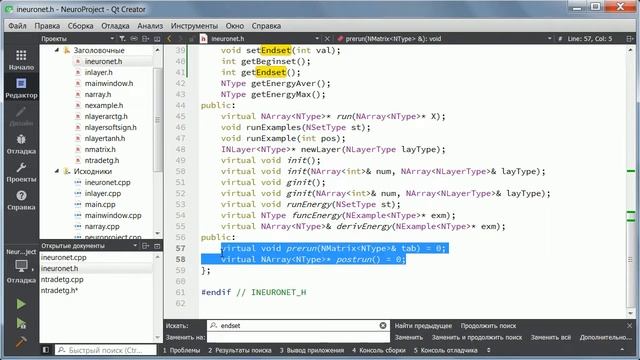Viewport: 640px width, 360px height.
Task: Split the editor view via toolbar icon
Action: [x=630, y=39]
